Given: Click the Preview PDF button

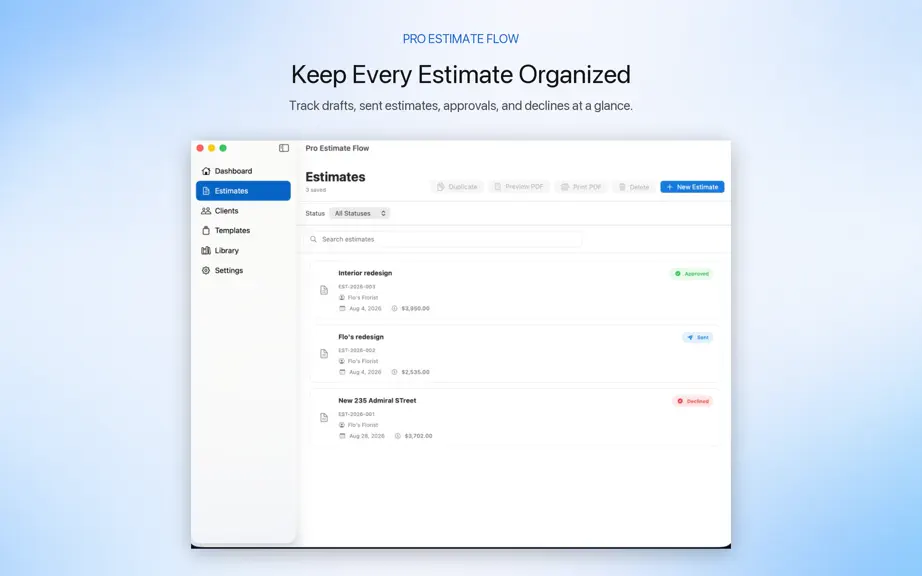Looking at the screenshot, I should [519, 187].
